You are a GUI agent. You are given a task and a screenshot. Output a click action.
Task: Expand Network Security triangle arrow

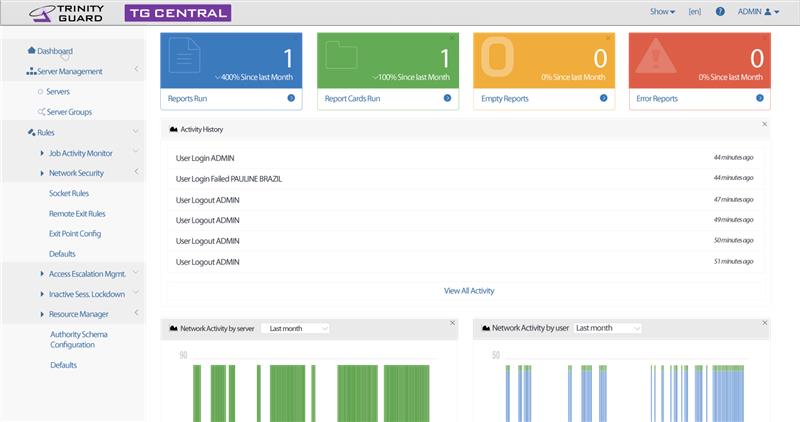[x=42, y=173]
